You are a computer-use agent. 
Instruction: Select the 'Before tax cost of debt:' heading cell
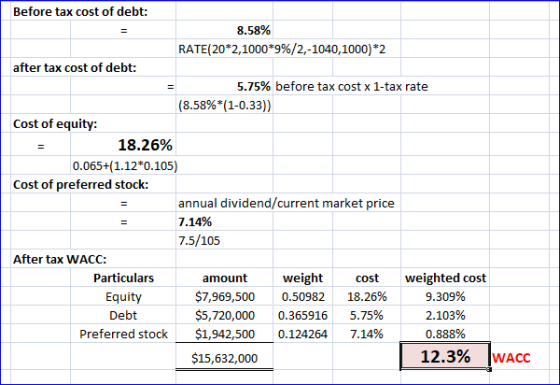pos(80,12)
